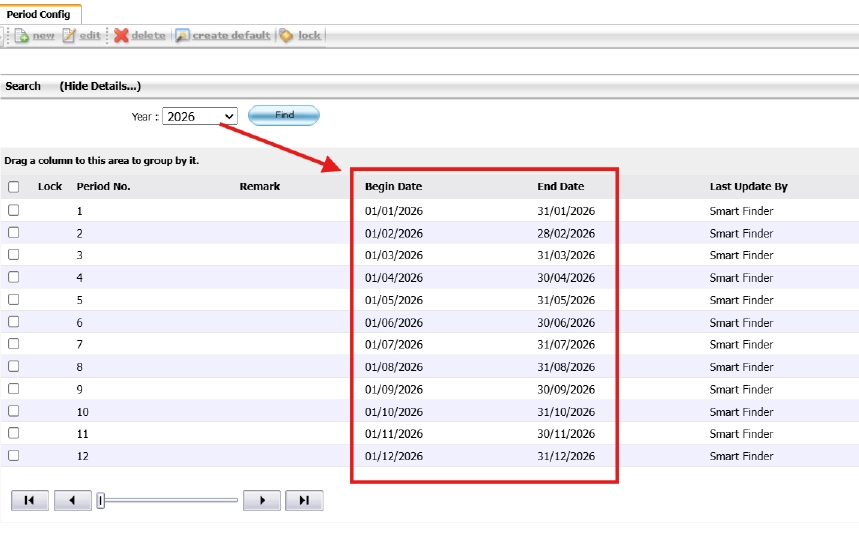Select the checkbox for period 6

click(x=14, y=322)
